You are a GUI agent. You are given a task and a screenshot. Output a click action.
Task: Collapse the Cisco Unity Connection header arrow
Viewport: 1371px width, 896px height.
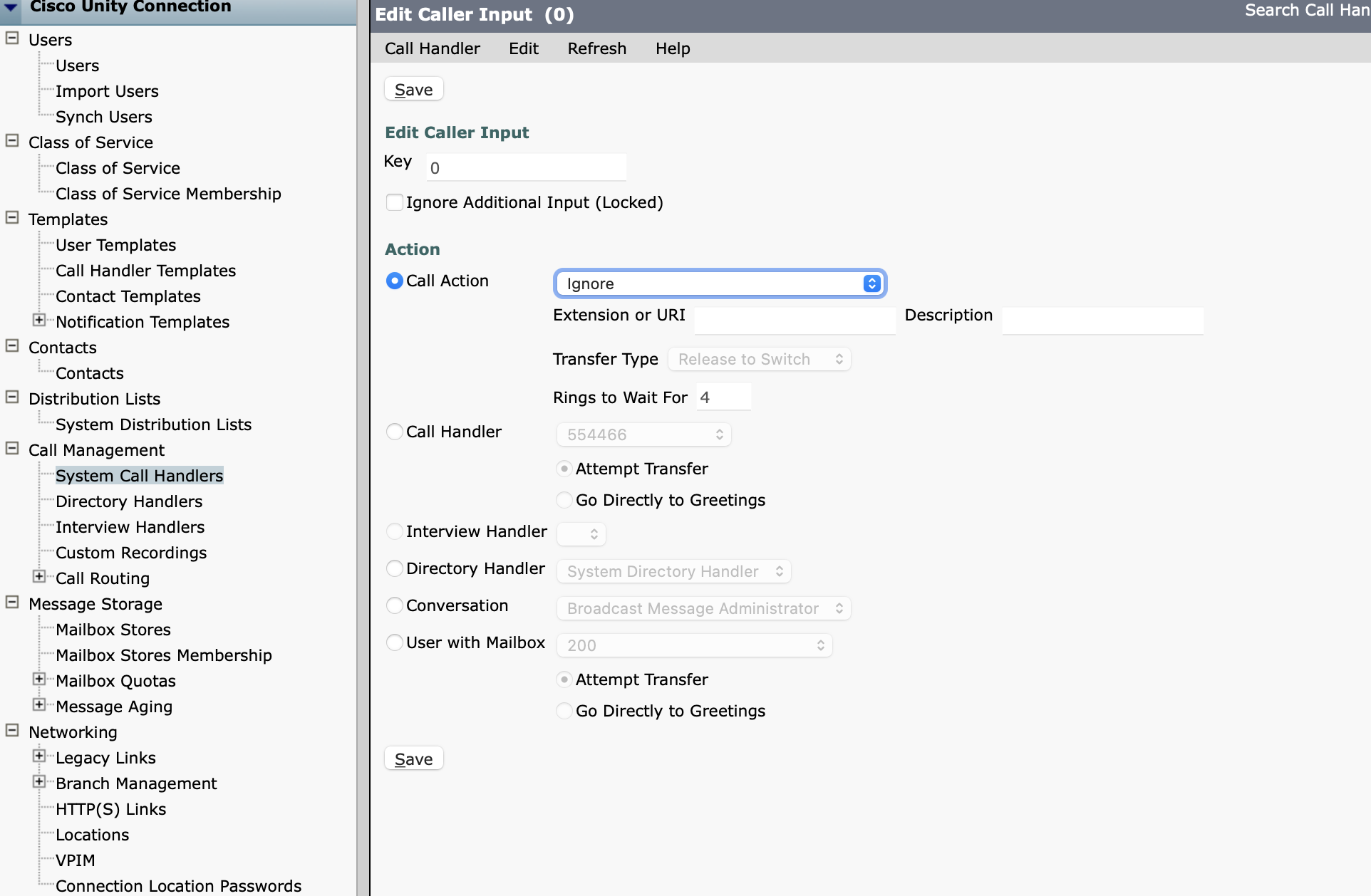[x=11, y=6]
